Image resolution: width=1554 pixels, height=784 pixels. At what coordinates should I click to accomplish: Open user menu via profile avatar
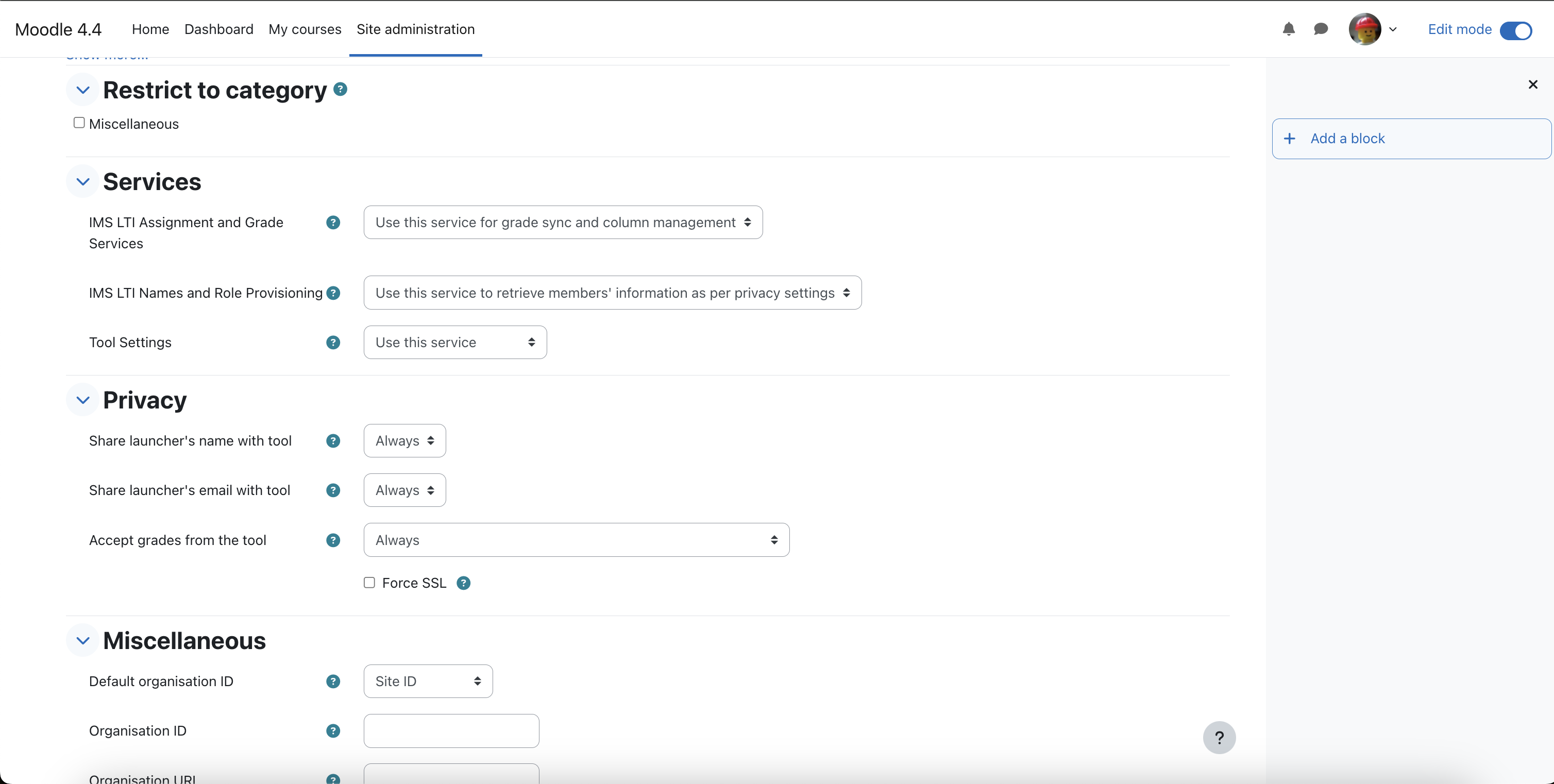(x=1364, y=29)
